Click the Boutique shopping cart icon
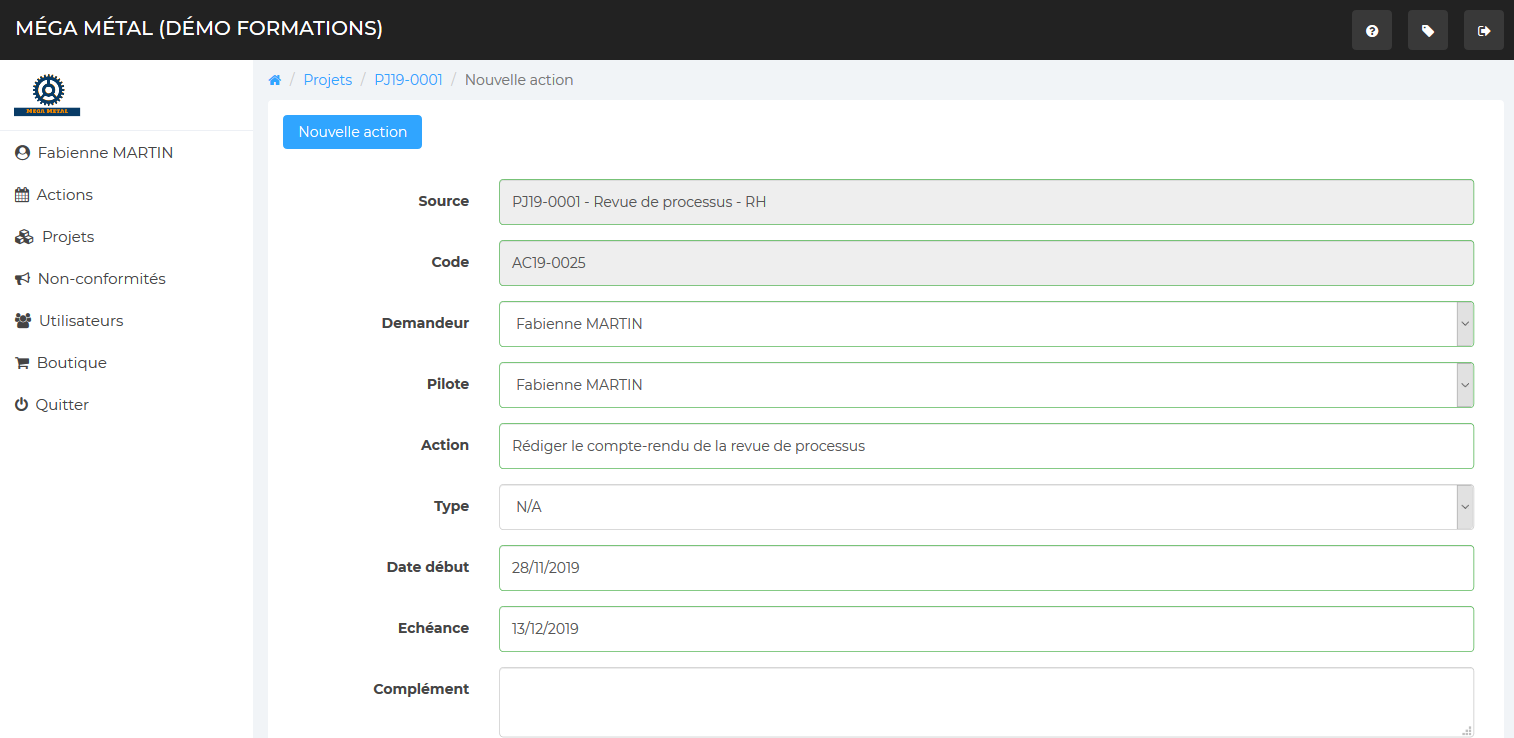The width and height of the screenshot is (1514, 738). click(x=22, y=363)
